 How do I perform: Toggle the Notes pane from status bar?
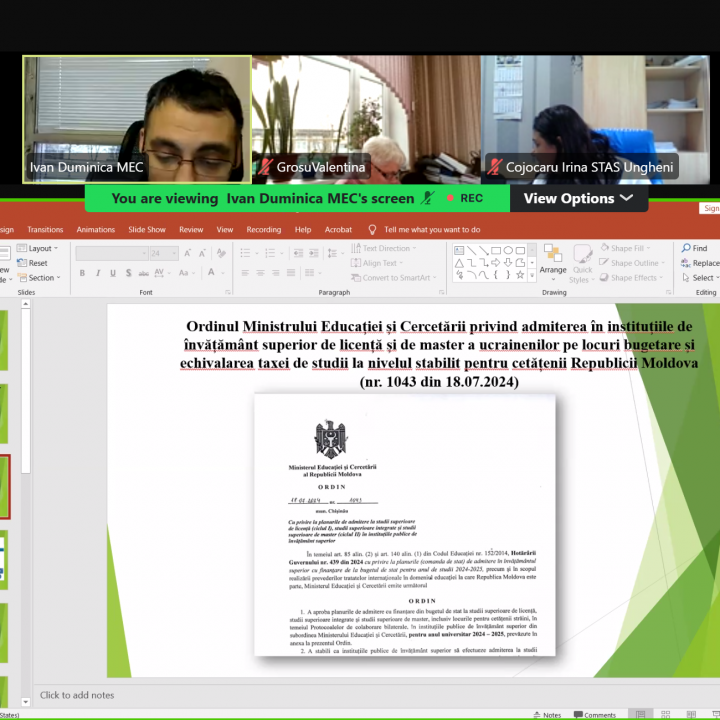546,714
